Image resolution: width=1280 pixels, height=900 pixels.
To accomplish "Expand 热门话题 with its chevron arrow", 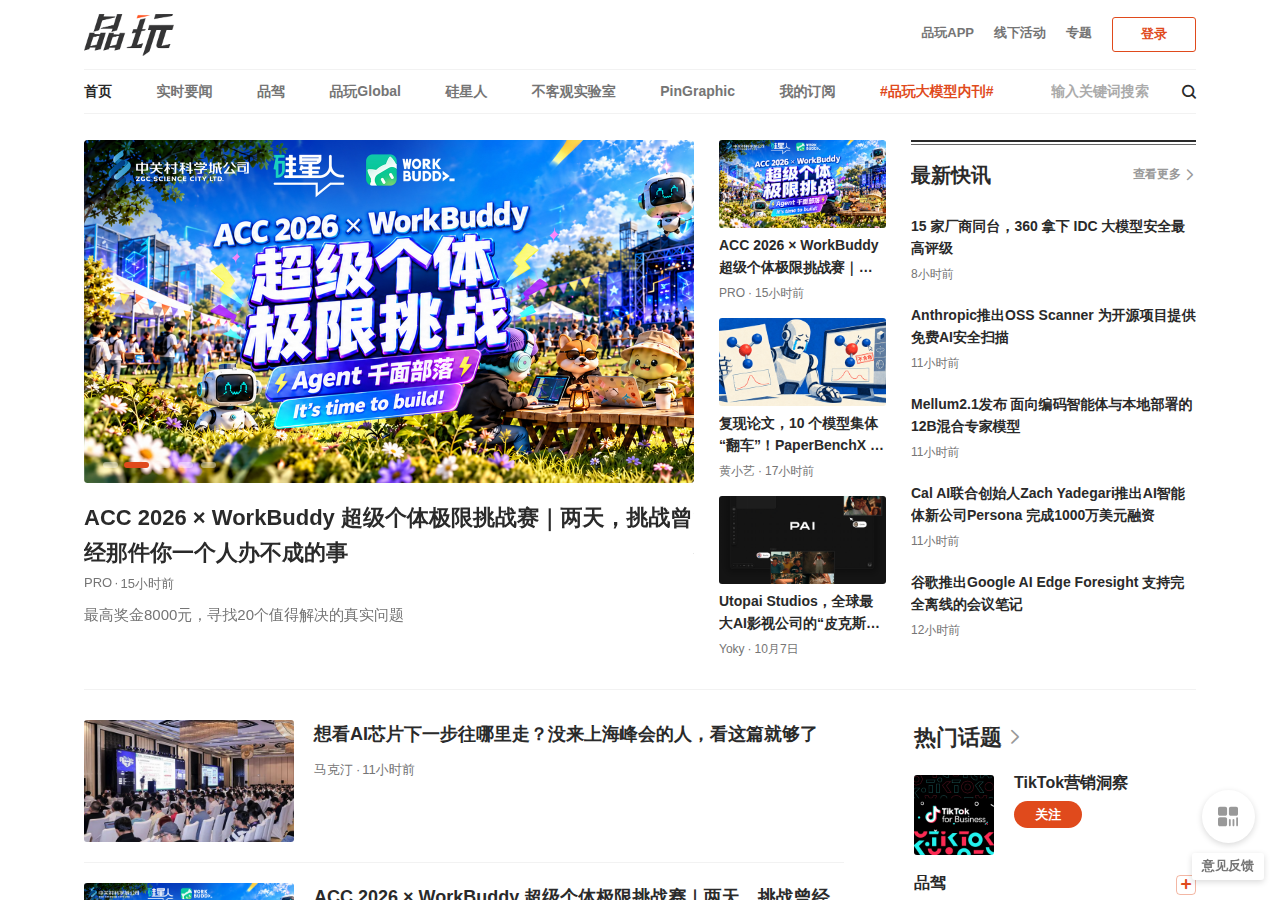I will (x=1015, y=737).
